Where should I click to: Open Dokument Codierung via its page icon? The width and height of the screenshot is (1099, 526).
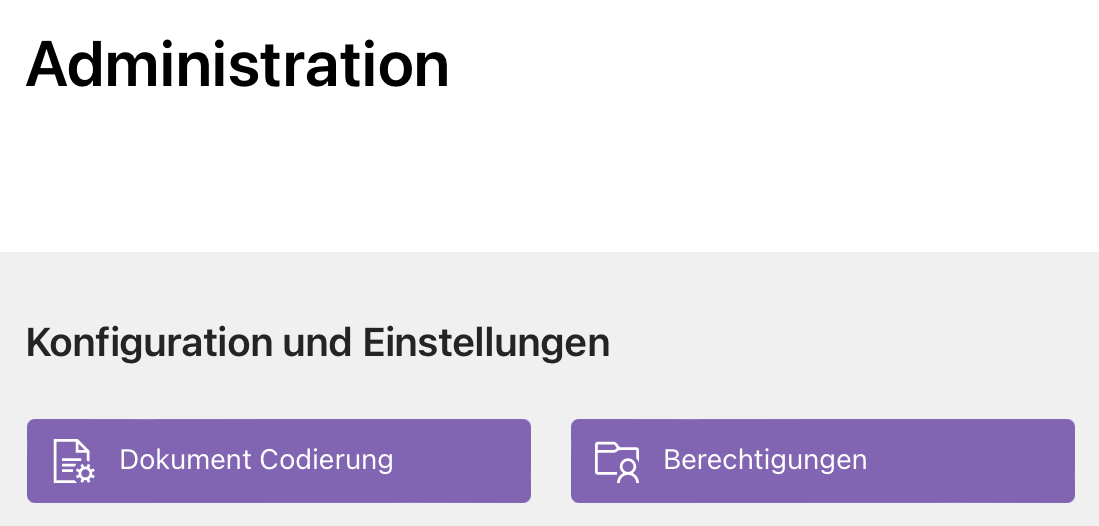pos(74,461)
